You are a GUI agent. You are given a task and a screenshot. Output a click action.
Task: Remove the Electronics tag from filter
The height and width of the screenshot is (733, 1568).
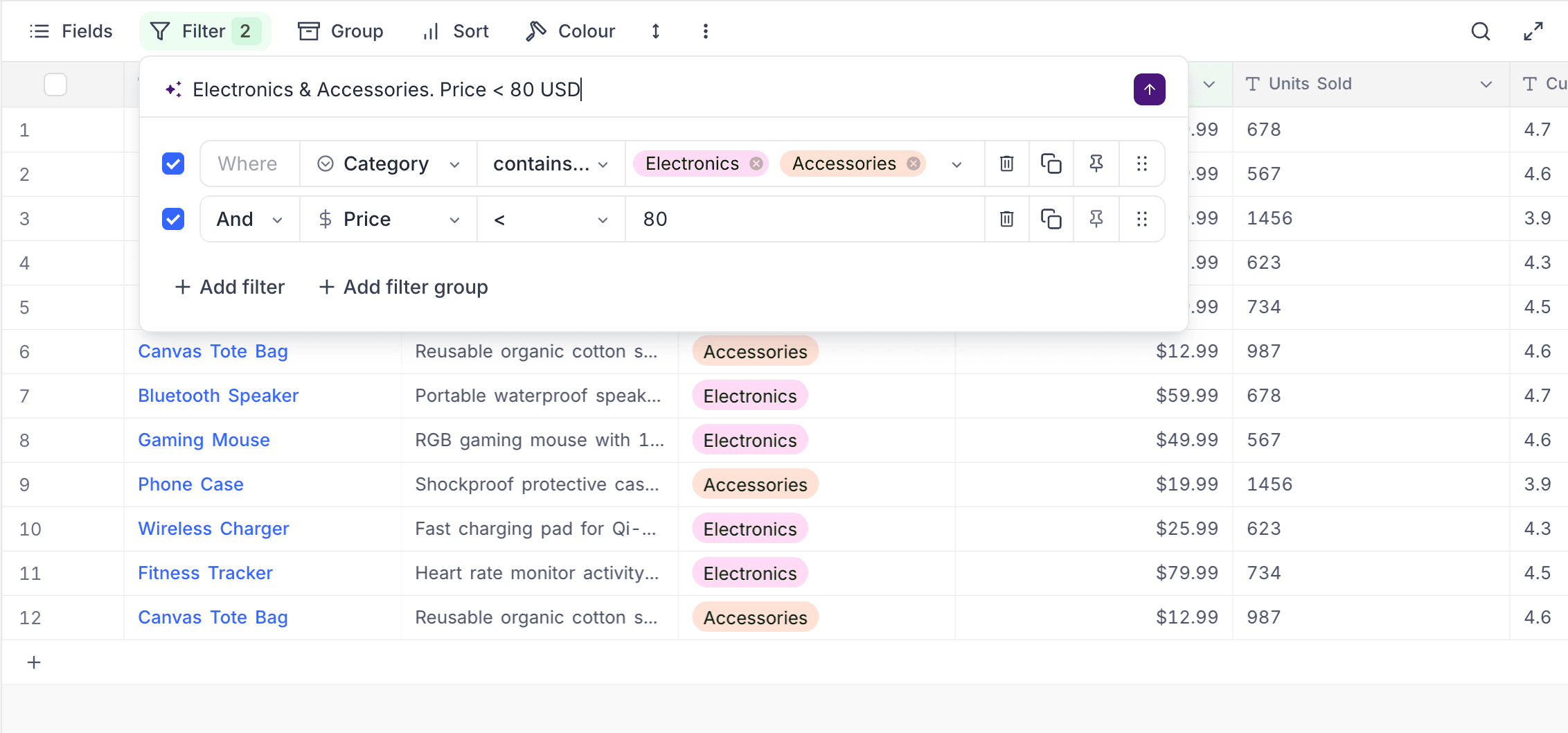[x=756, y=164]
